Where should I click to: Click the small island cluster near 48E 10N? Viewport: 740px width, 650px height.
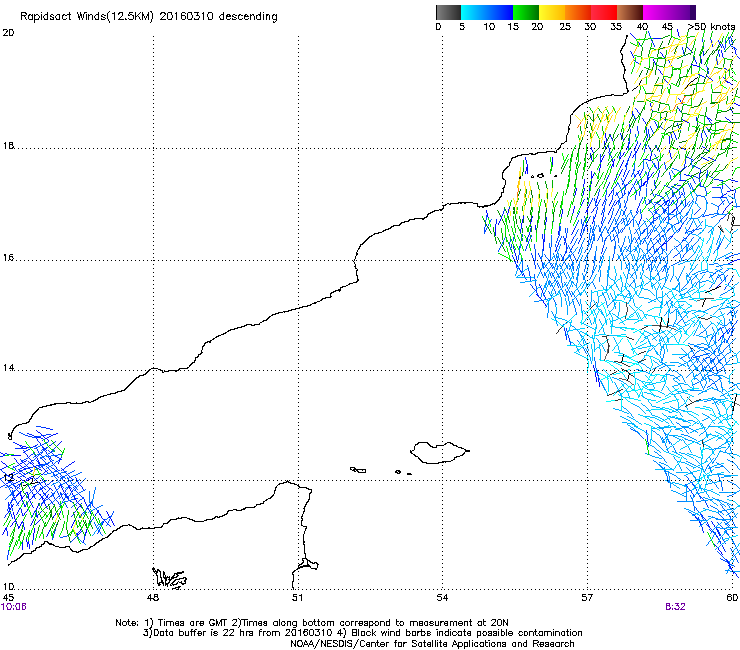point(169,578)
